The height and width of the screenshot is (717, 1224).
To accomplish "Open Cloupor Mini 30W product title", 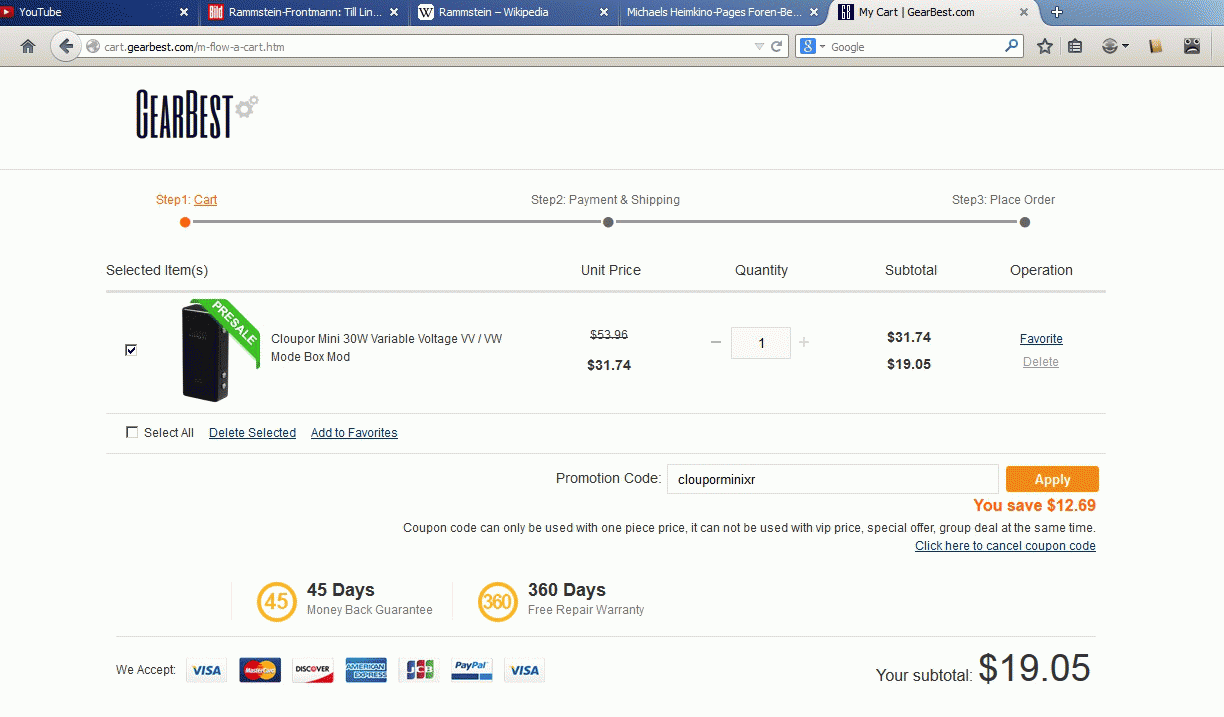I will [386, 348].
